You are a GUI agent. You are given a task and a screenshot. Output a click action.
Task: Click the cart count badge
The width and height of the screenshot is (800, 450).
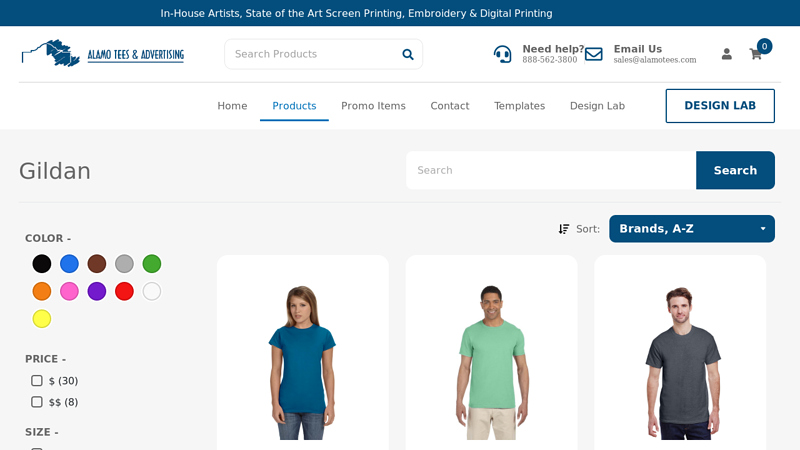[764, 46]
